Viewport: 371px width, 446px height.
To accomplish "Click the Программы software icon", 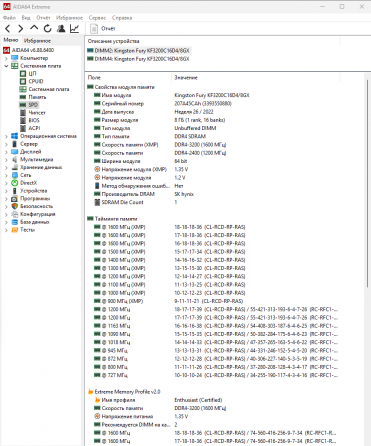I will tap(14, 199).
